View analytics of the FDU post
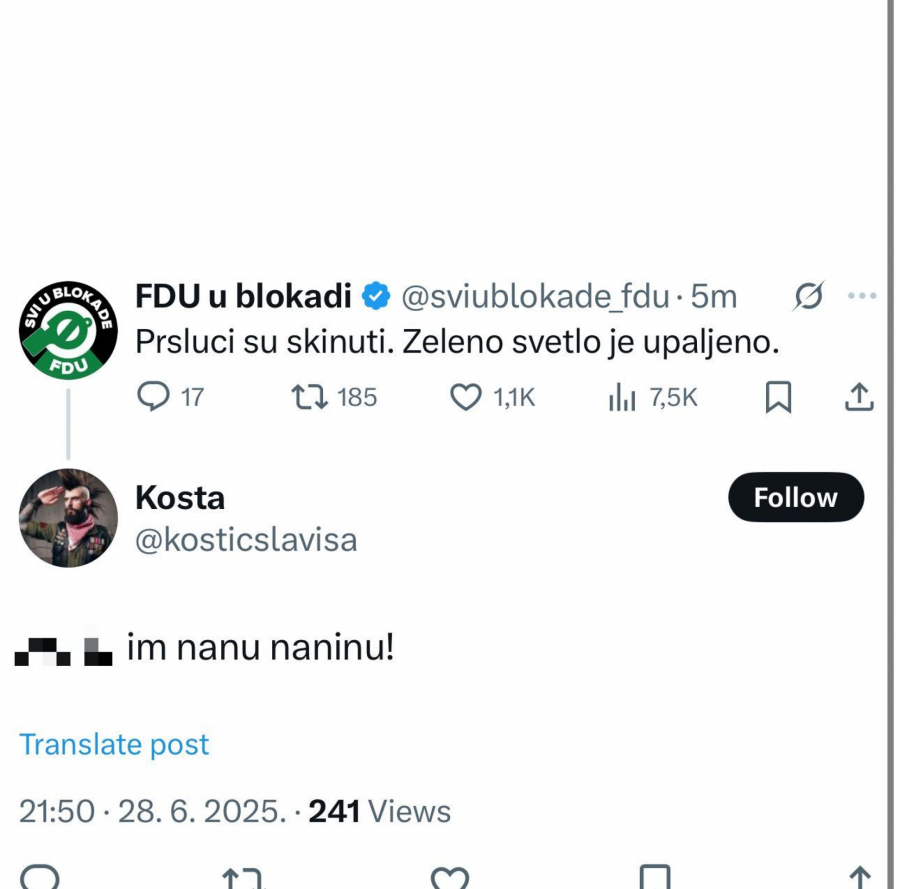 tap(622, 397)
